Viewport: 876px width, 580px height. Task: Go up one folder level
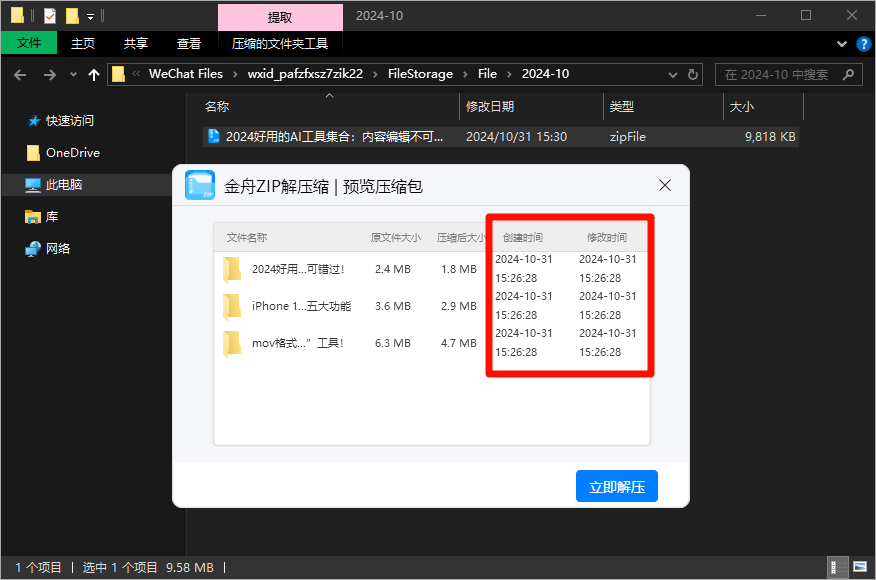tap(94, 74)
